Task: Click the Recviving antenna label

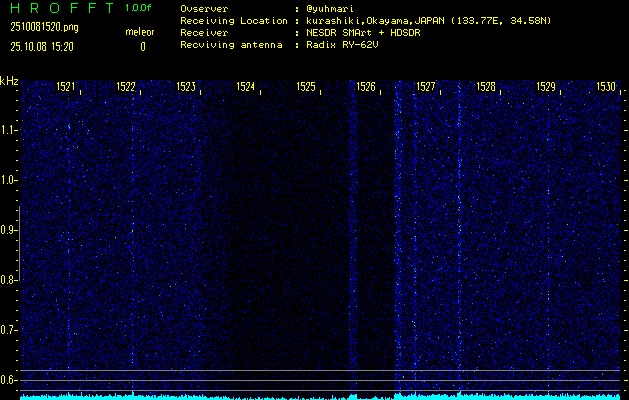Action: pos(231,45)
